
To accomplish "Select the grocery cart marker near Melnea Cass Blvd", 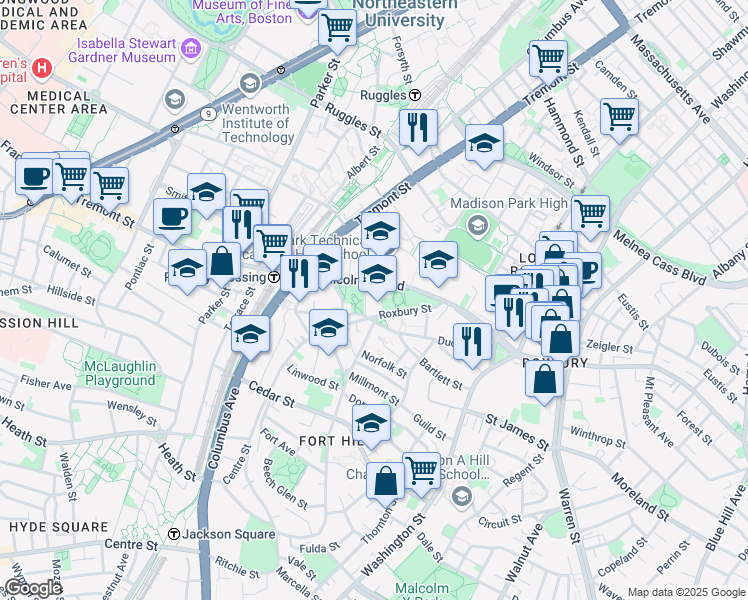I will [x=591, y=214].
